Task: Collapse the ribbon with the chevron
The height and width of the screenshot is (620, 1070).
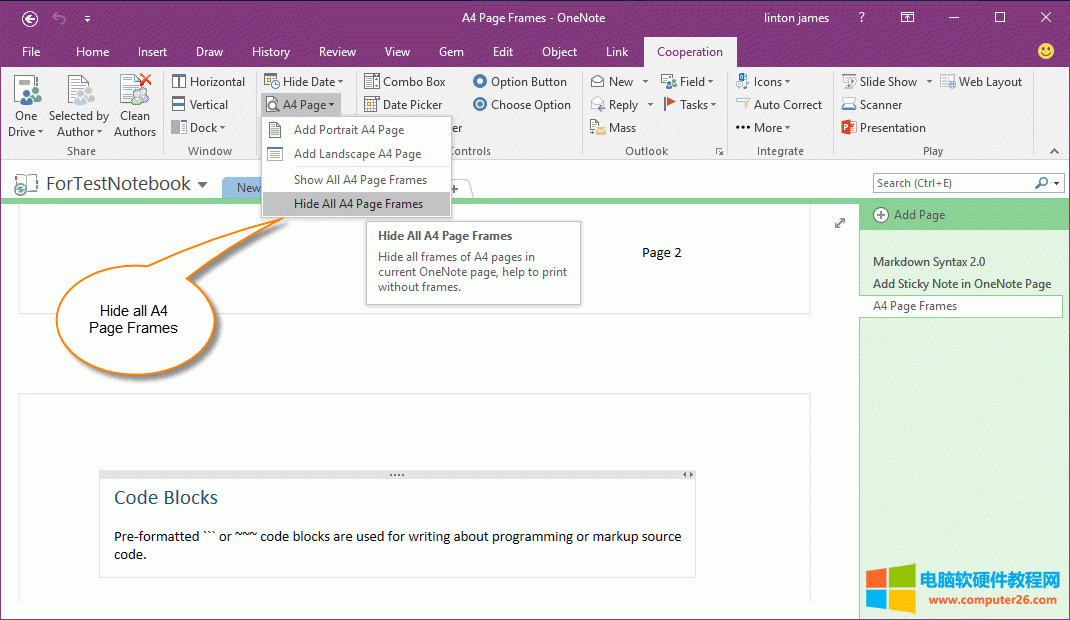Action: tap(1053, 151)
